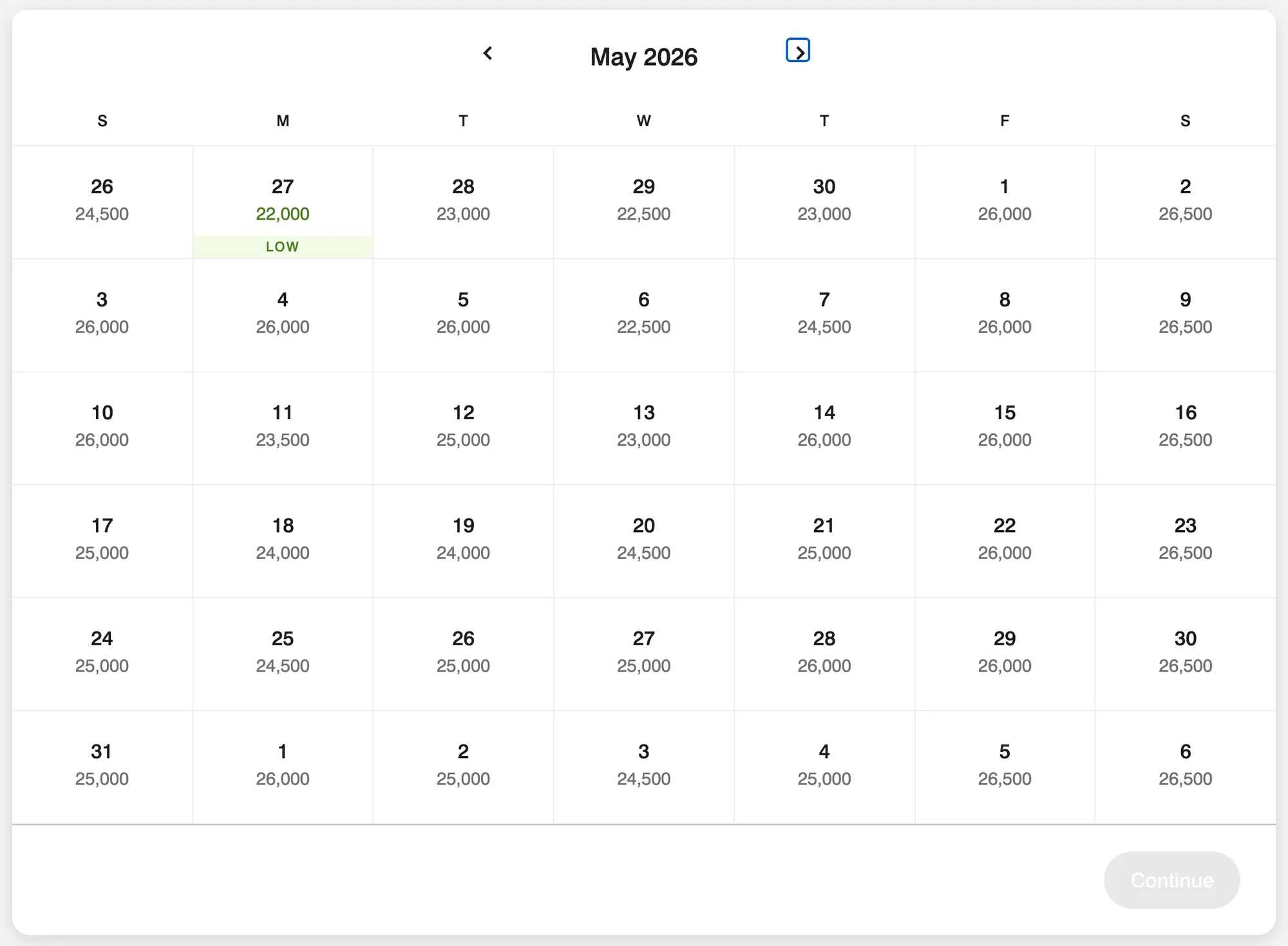Pick May 13 with 23,000 miles

644,428
